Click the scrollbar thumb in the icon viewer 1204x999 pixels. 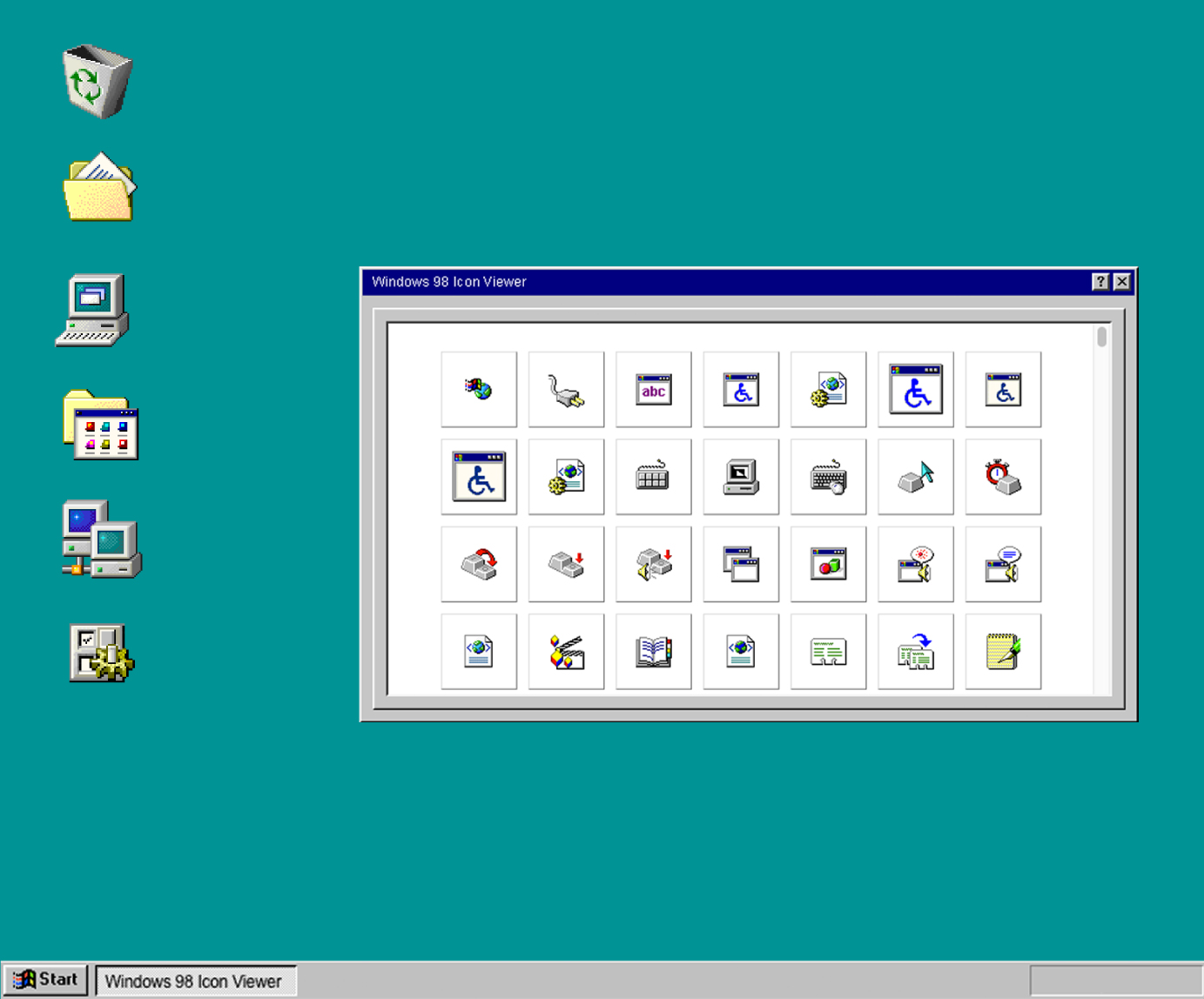(1102, 337)
